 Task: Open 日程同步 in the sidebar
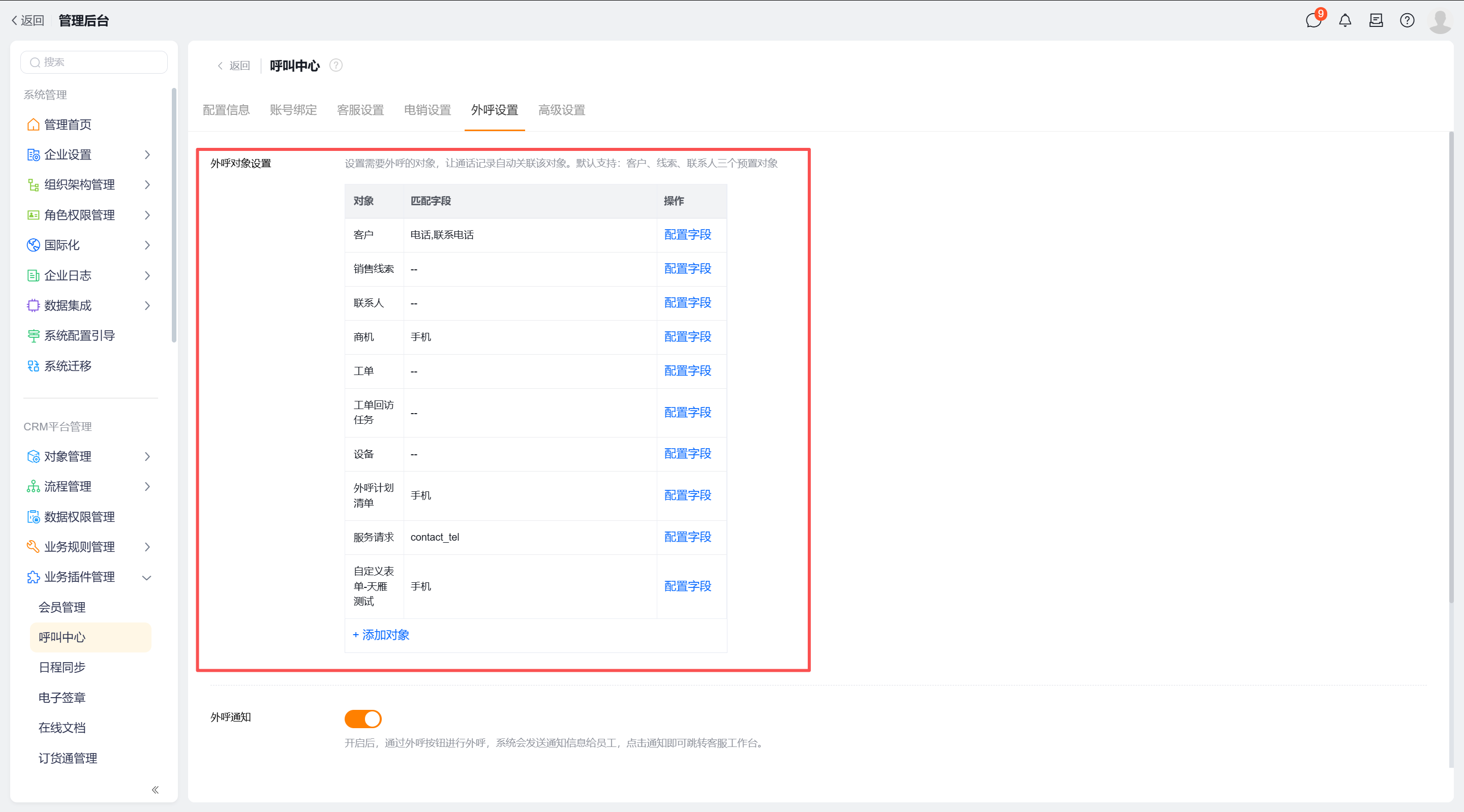(62, 668)
